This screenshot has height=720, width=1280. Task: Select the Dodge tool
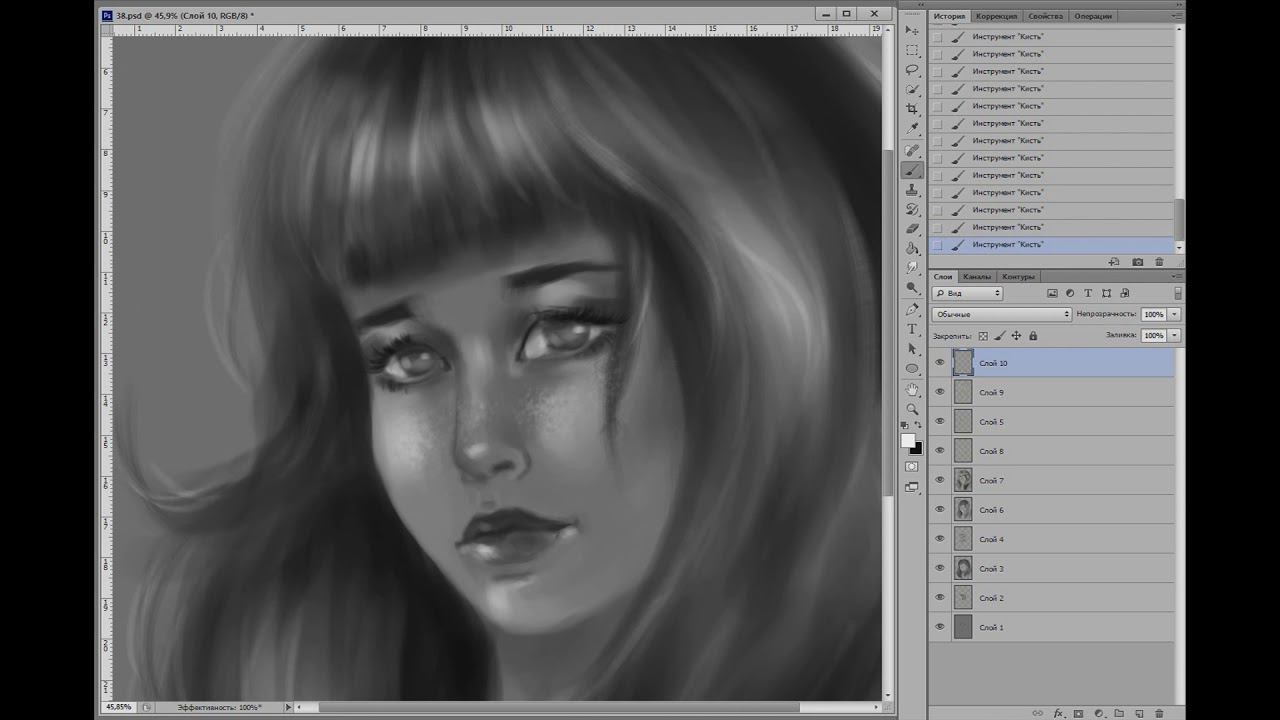(912, 288)
